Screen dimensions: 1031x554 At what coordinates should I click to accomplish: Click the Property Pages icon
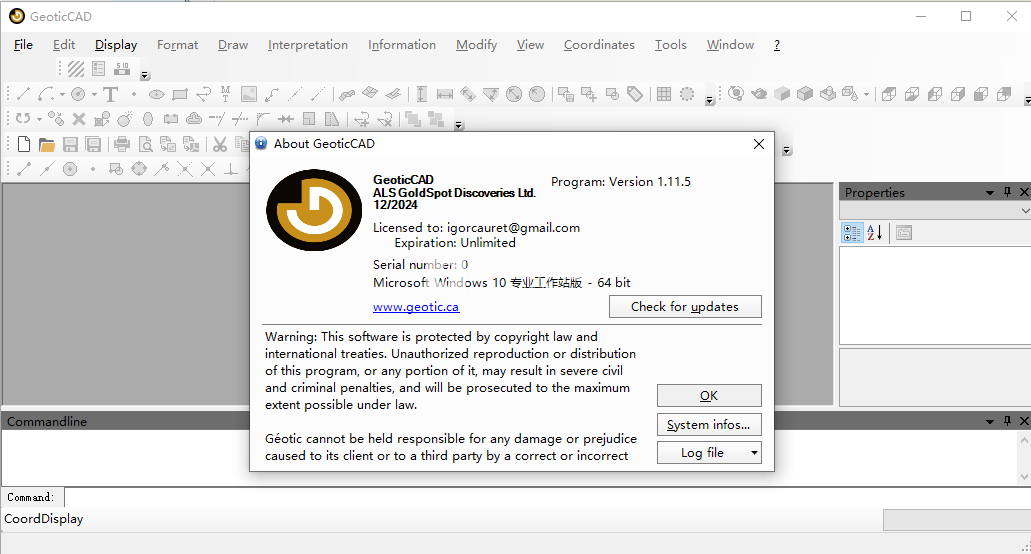coord(904,233)
